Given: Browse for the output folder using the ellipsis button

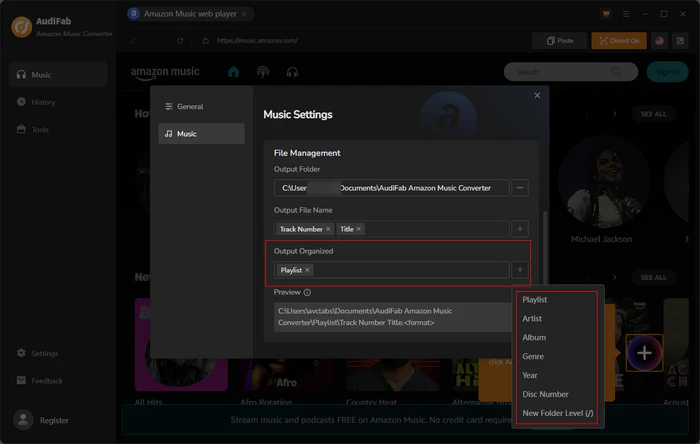Looking at the screenshot, I should coord(520,188).
